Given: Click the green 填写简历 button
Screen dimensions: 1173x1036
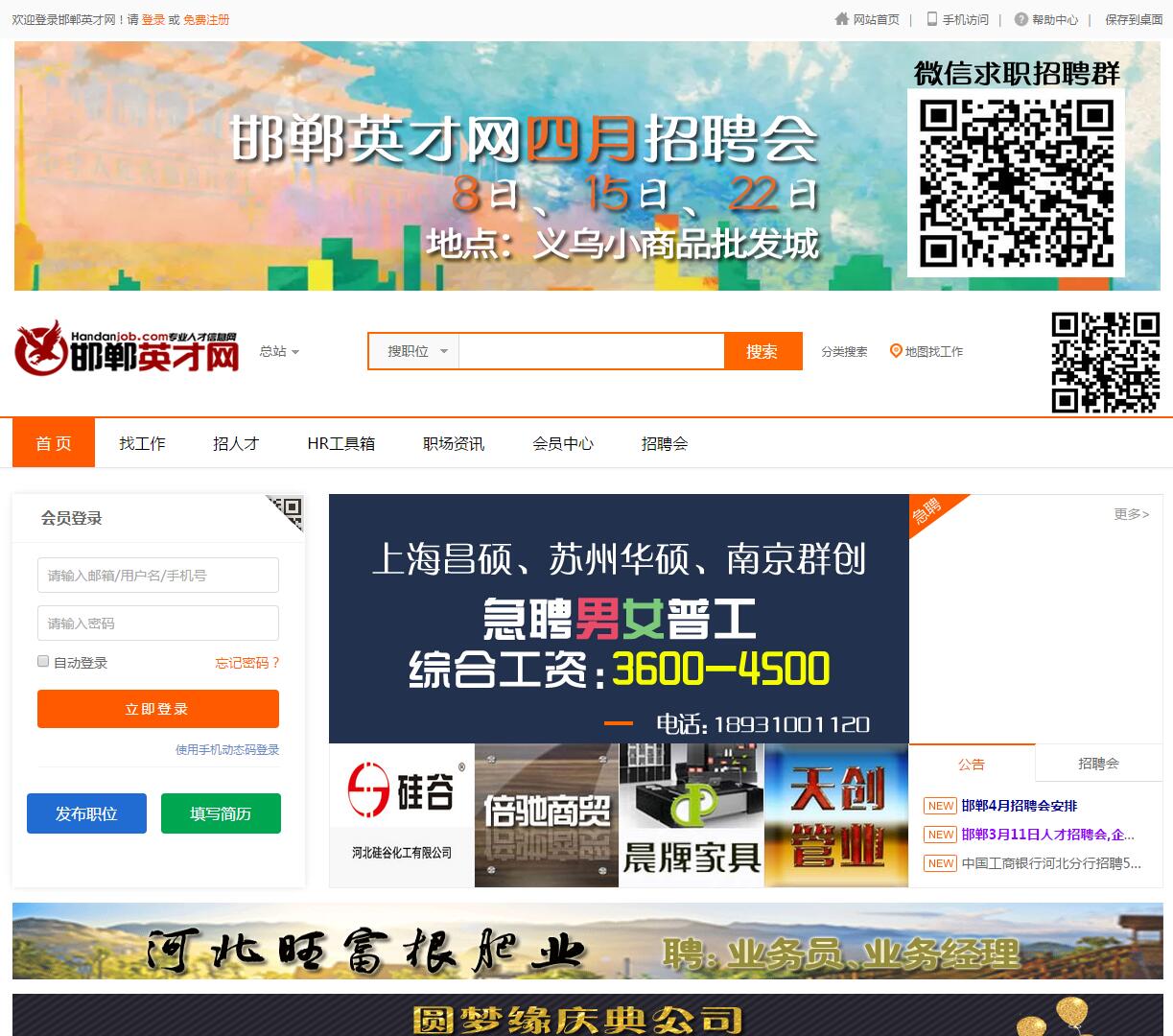Looking at the screenshot, I should [x=221, y=813].
